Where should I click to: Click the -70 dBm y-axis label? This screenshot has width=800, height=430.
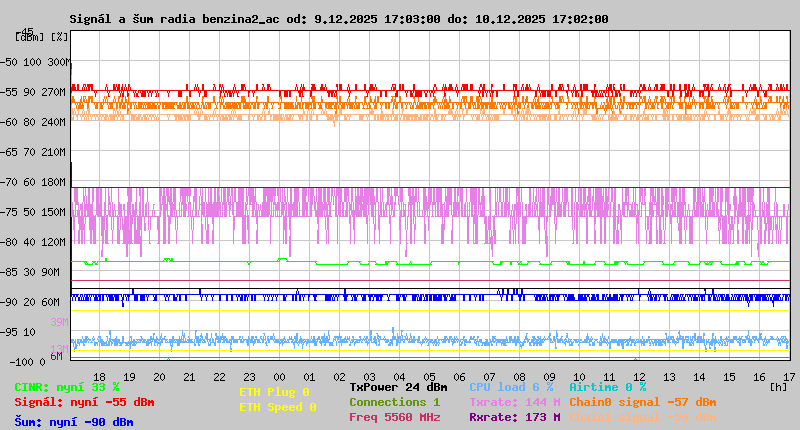point(14,182)
